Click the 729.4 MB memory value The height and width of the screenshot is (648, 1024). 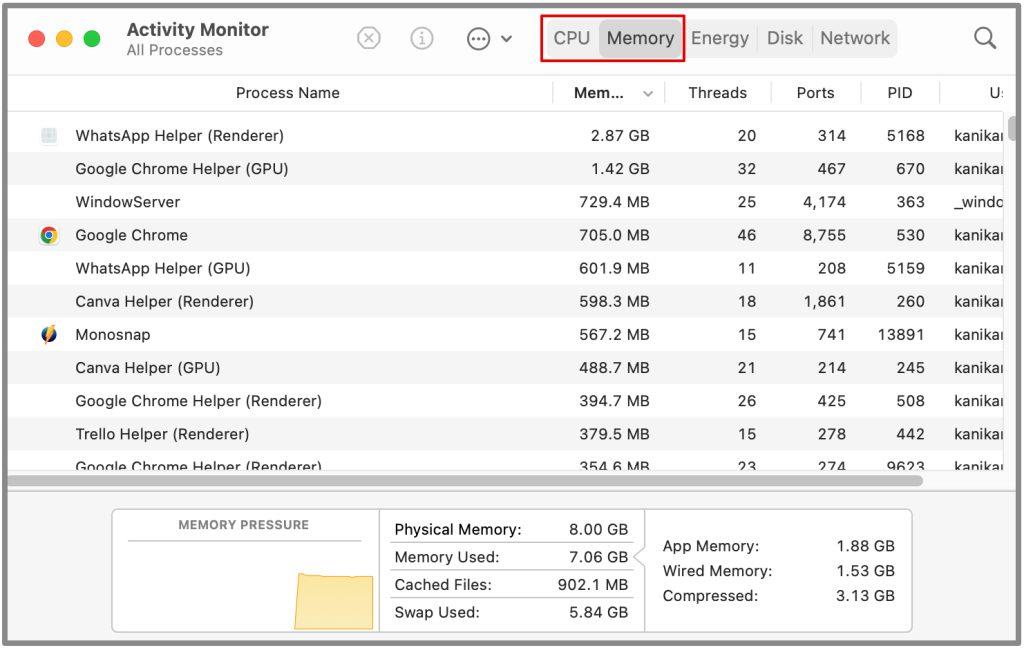click(614, 202)
